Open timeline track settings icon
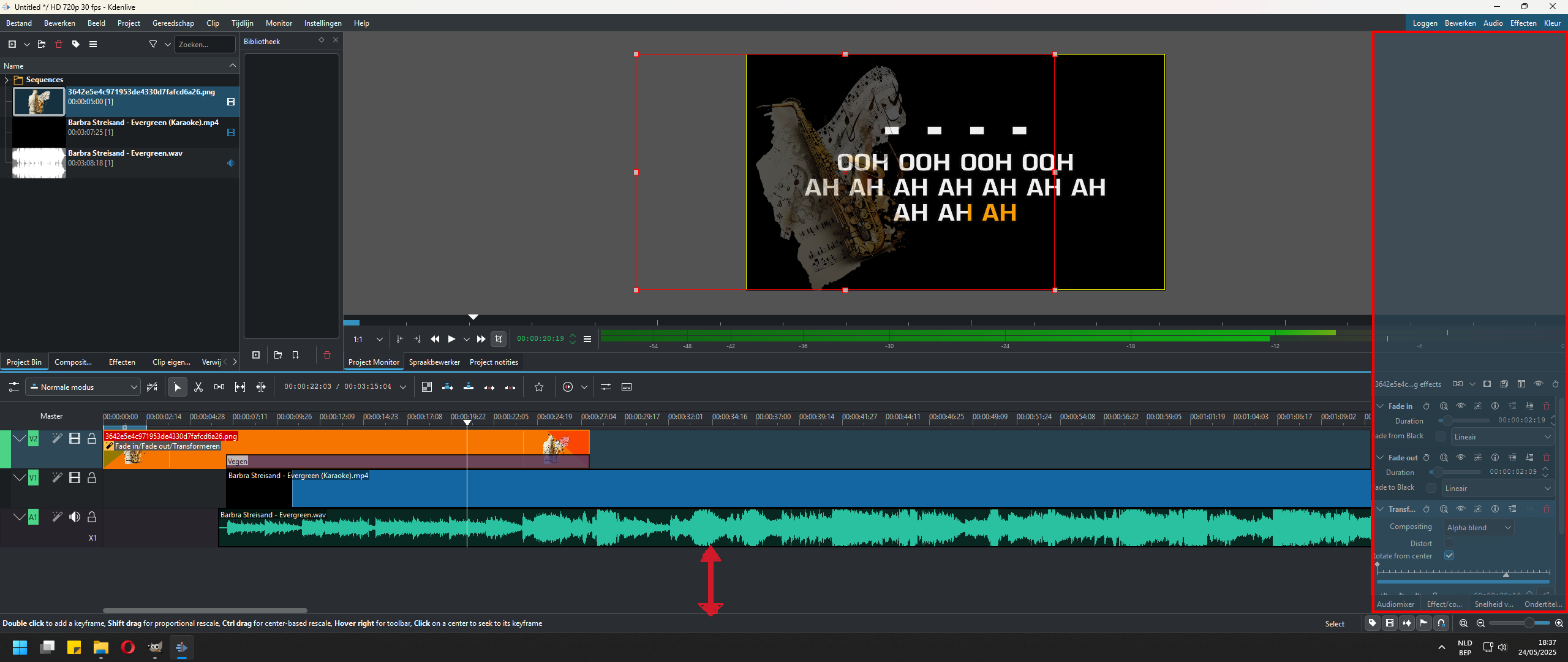 (x=13, y=387)
